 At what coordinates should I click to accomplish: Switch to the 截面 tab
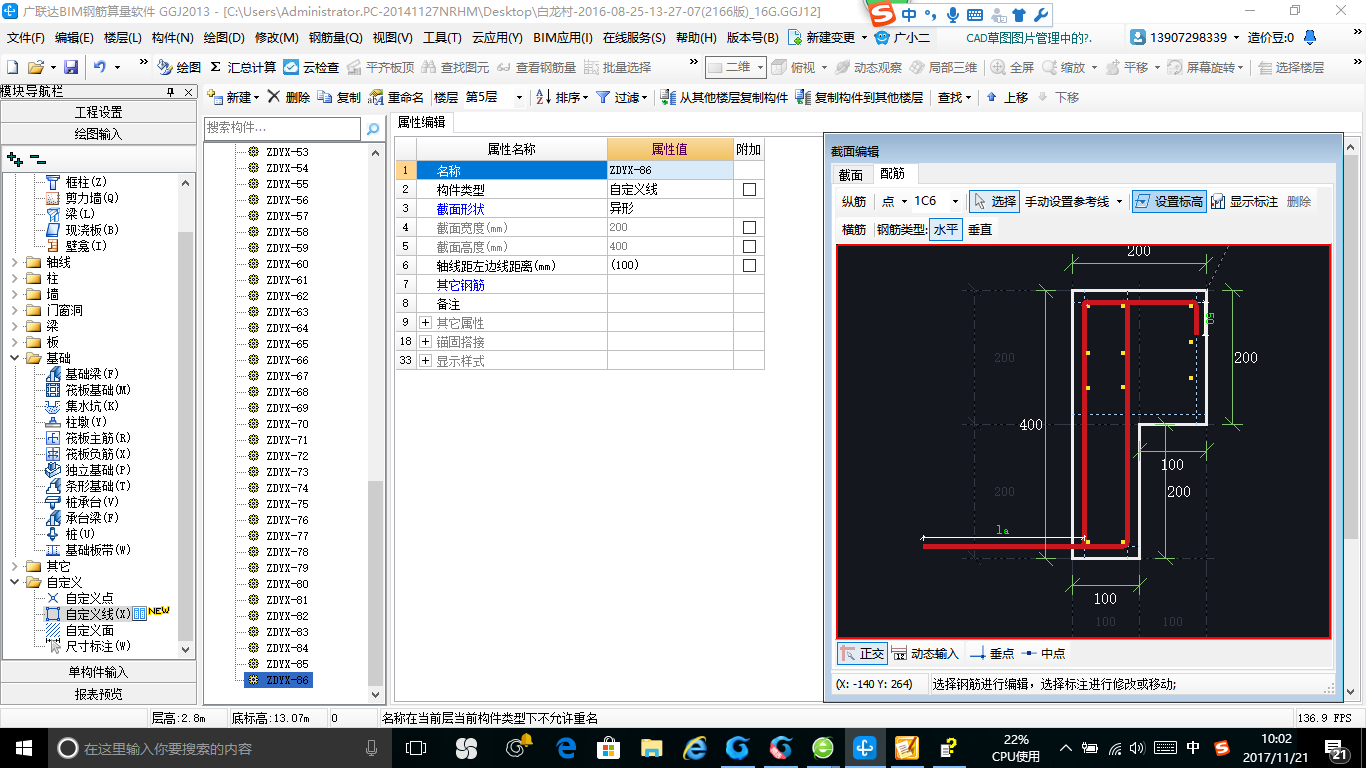[x=851, y=174]
